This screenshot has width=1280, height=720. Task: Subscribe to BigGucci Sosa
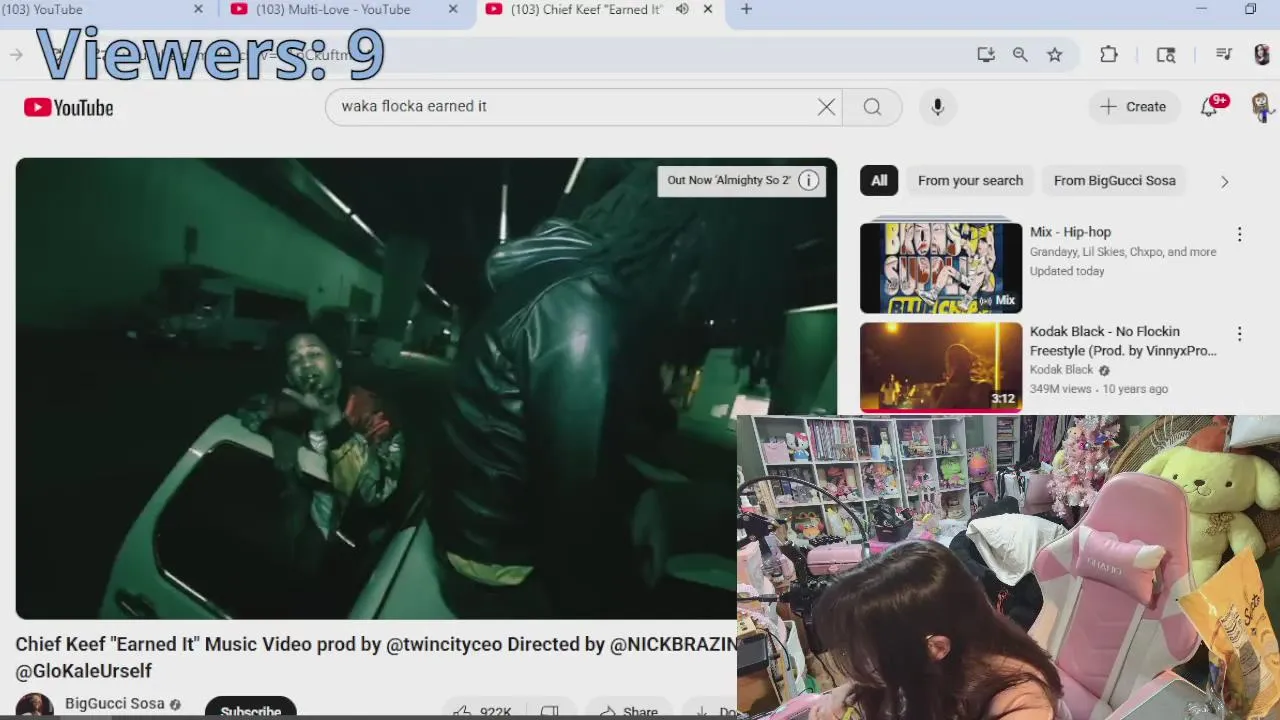click(x=251, y=710)
